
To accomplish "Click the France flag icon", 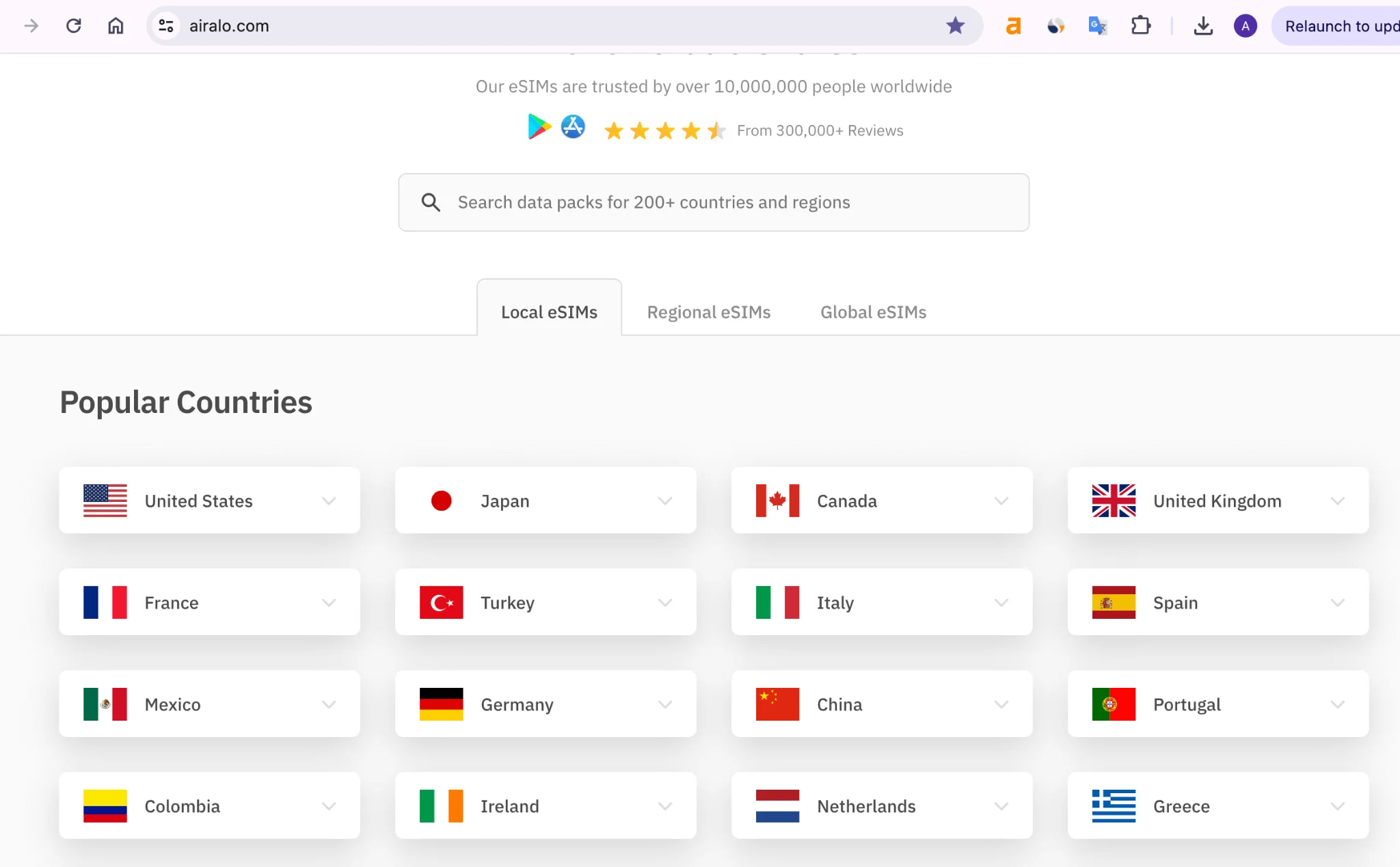I will pyautogui.click(x=105, y=602).
